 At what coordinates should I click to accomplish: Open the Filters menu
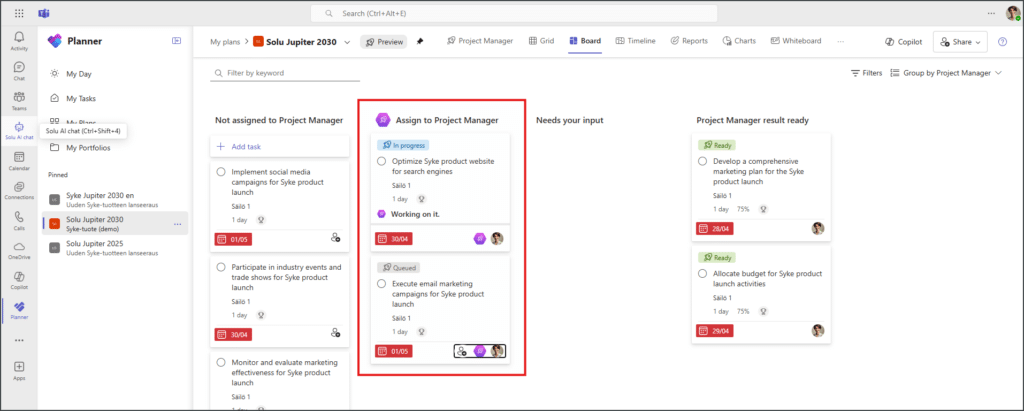[x=866, y=73]
